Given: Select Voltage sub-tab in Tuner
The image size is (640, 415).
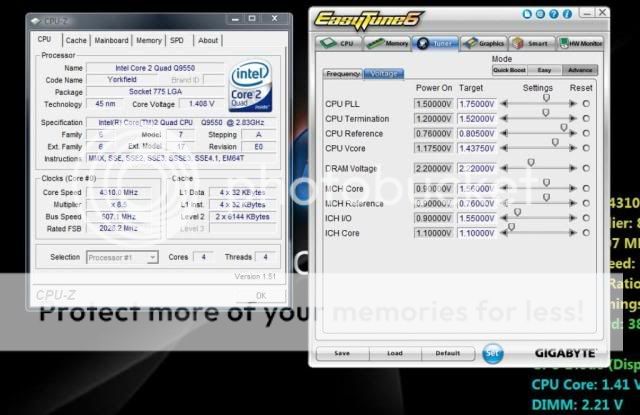Looking at the screenshot, I should click(384, 74).
